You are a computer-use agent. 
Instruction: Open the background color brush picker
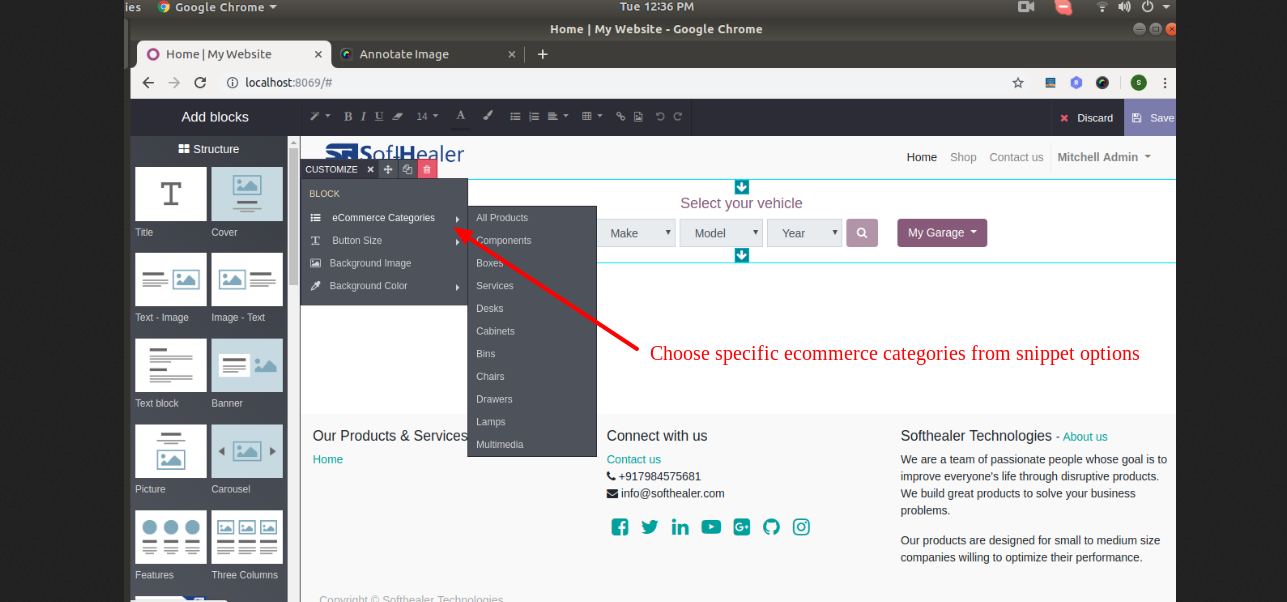[488, 116]
